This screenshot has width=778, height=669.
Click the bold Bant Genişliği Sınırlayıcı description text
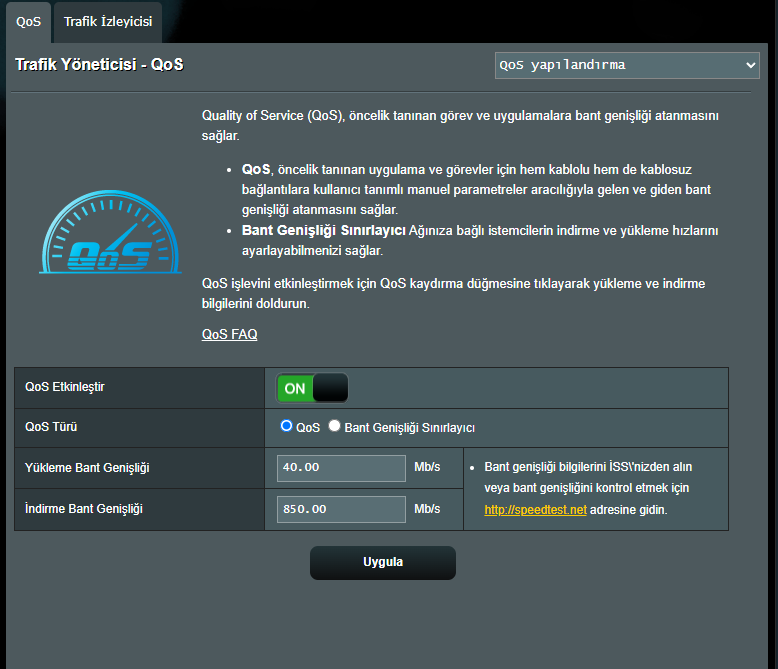pyautogui.click(x=323, y=230)
